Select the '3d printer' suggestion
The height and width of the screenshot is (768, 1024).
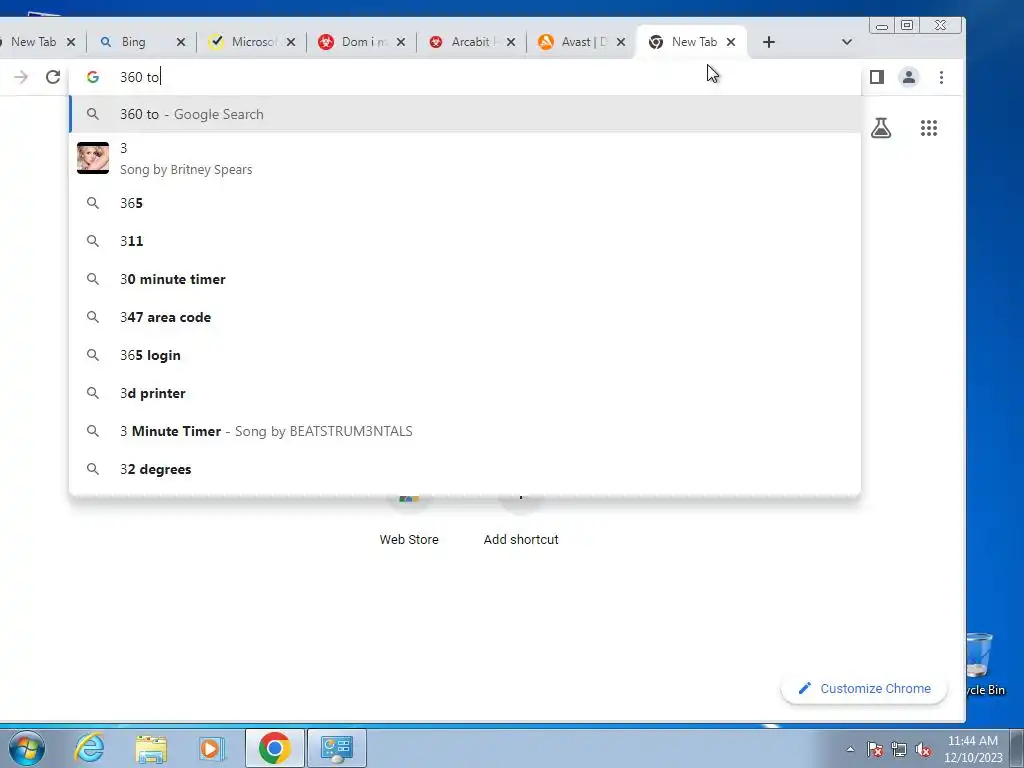465,393
